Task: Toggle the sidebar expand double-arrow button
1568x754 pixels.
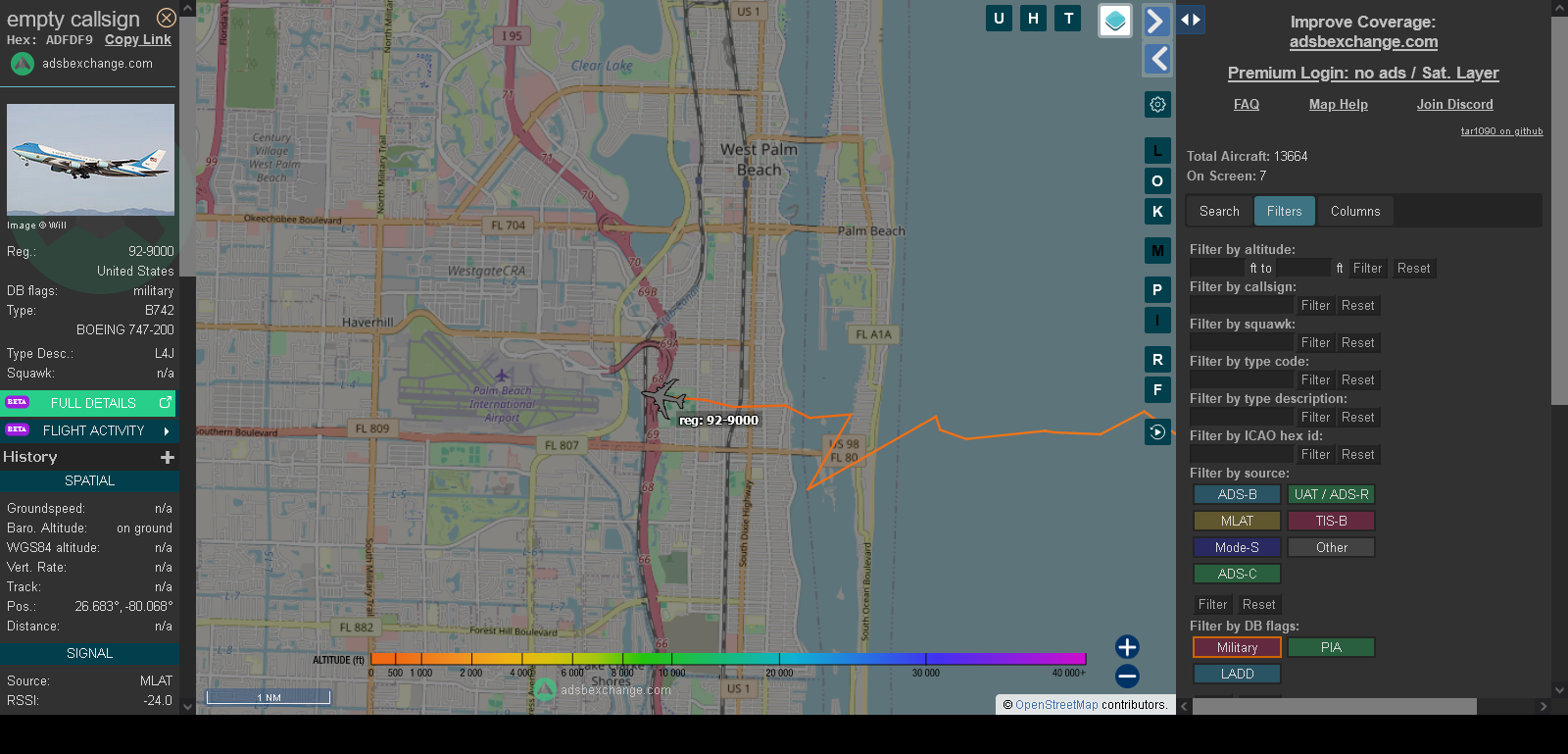Action: 1190,20
